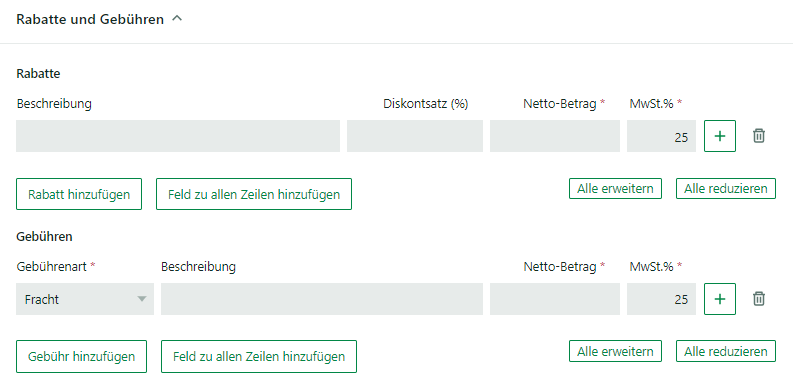
Task: Click Alle reduzieren in the Rabatte section
Action: [726, 188]
